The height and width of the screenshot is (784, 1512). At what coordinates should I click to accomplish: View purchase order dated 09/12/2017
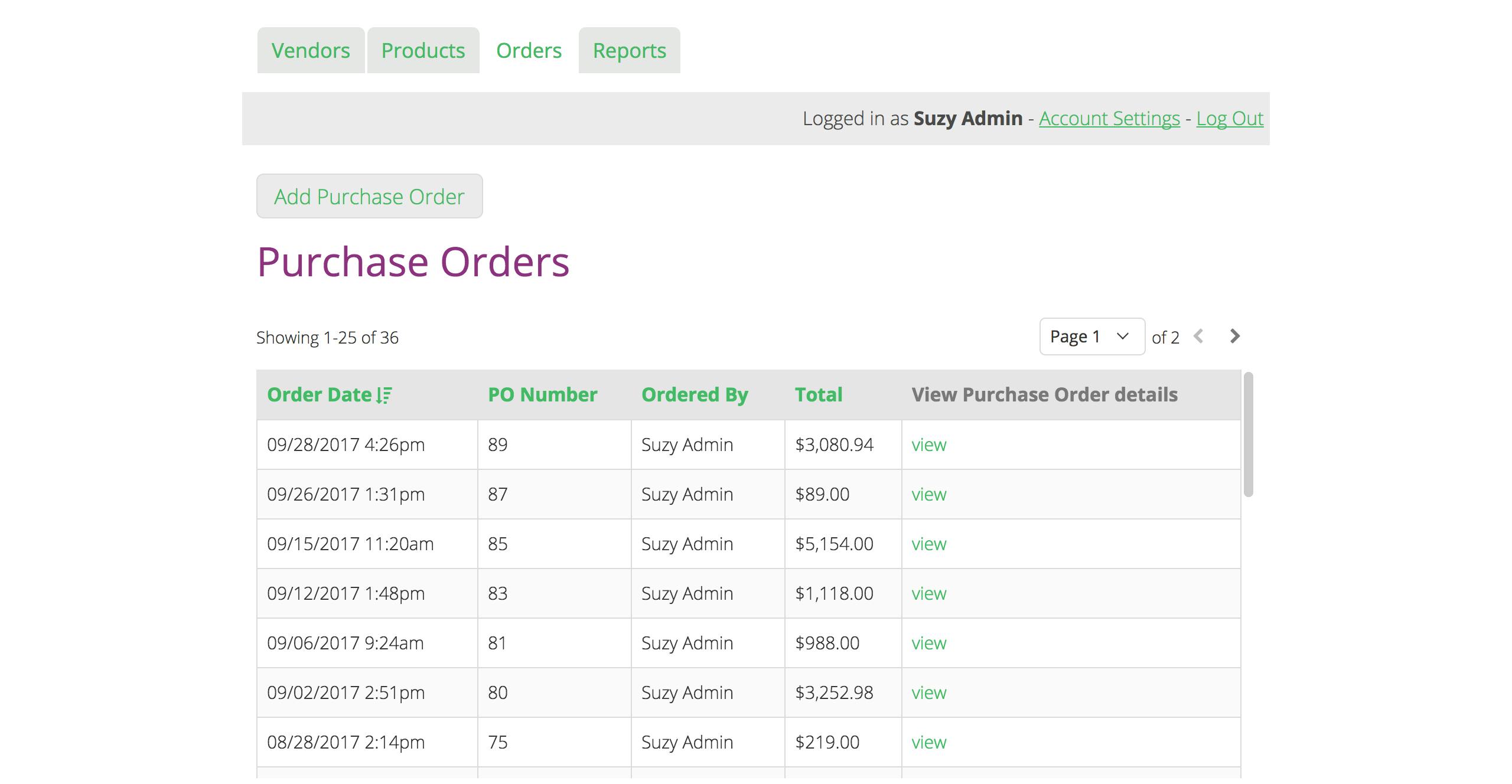(x=928, y=594)
